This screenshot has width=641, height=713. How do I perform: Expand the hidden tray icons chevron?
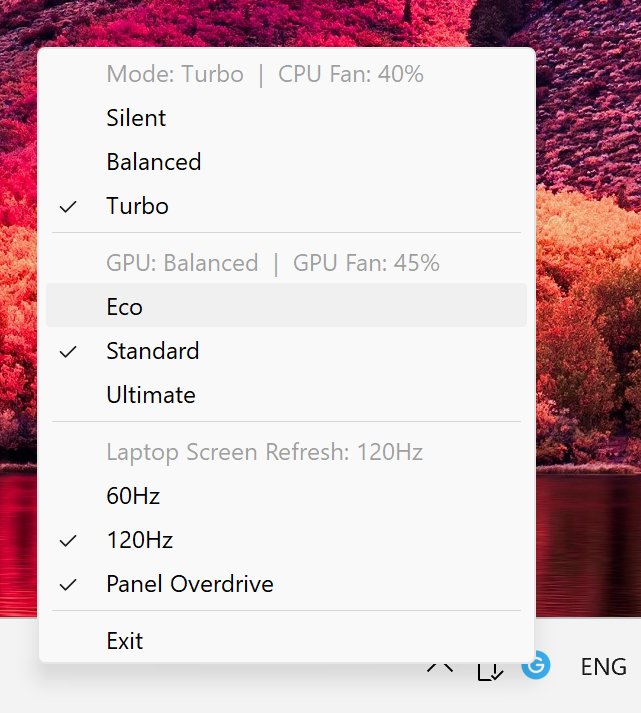[440, 666]
